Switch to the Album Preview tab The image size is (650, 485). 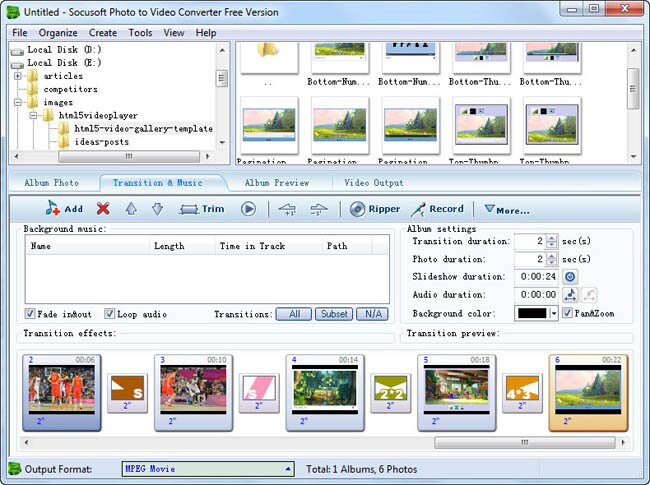point(277,183)
